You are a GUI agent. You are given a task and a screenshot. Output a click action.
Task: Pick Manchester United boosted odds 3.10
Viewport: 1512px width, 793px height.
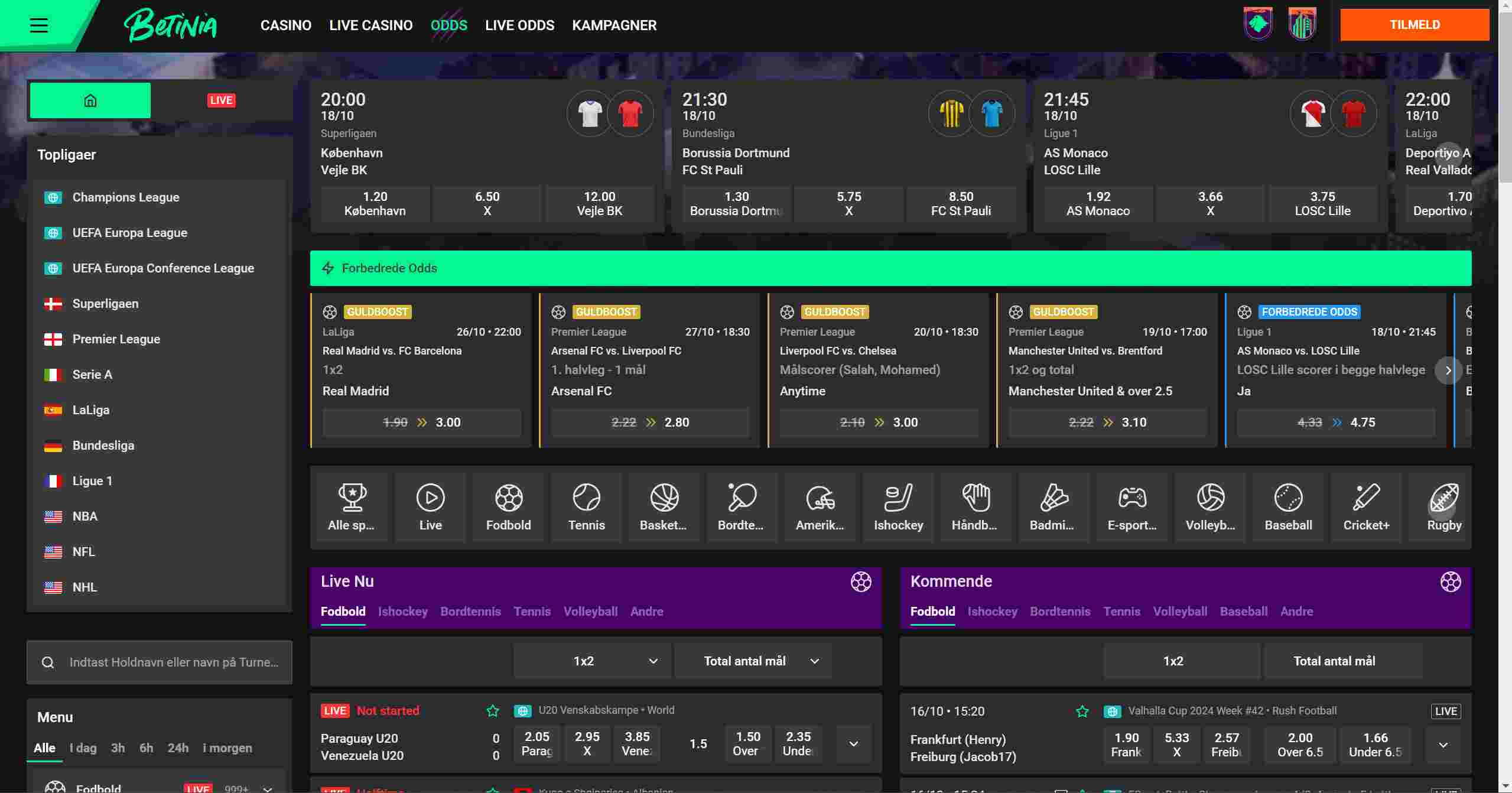1108,422
